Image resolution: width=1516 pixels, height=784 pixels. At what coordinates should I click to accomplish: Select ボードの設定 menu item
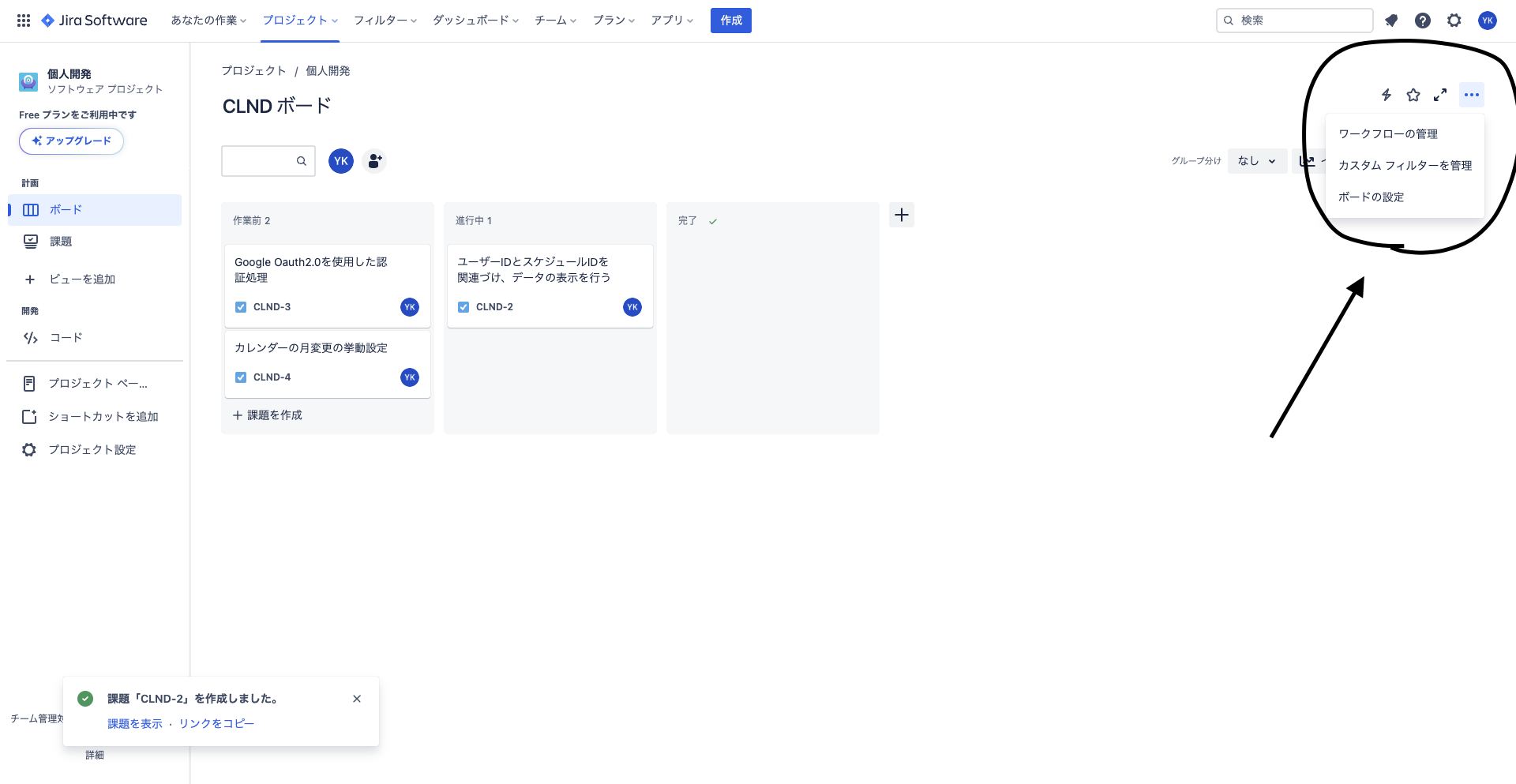point(1405,197)
